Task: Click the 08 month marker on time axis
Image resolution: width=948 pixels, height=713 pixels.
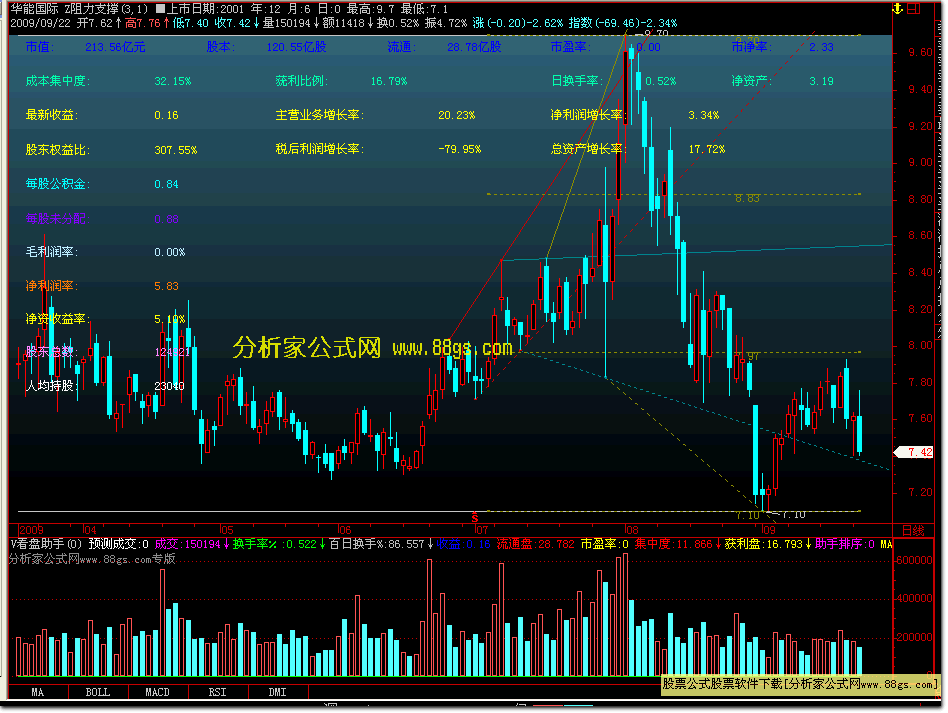Action: [x=631, y=530]
